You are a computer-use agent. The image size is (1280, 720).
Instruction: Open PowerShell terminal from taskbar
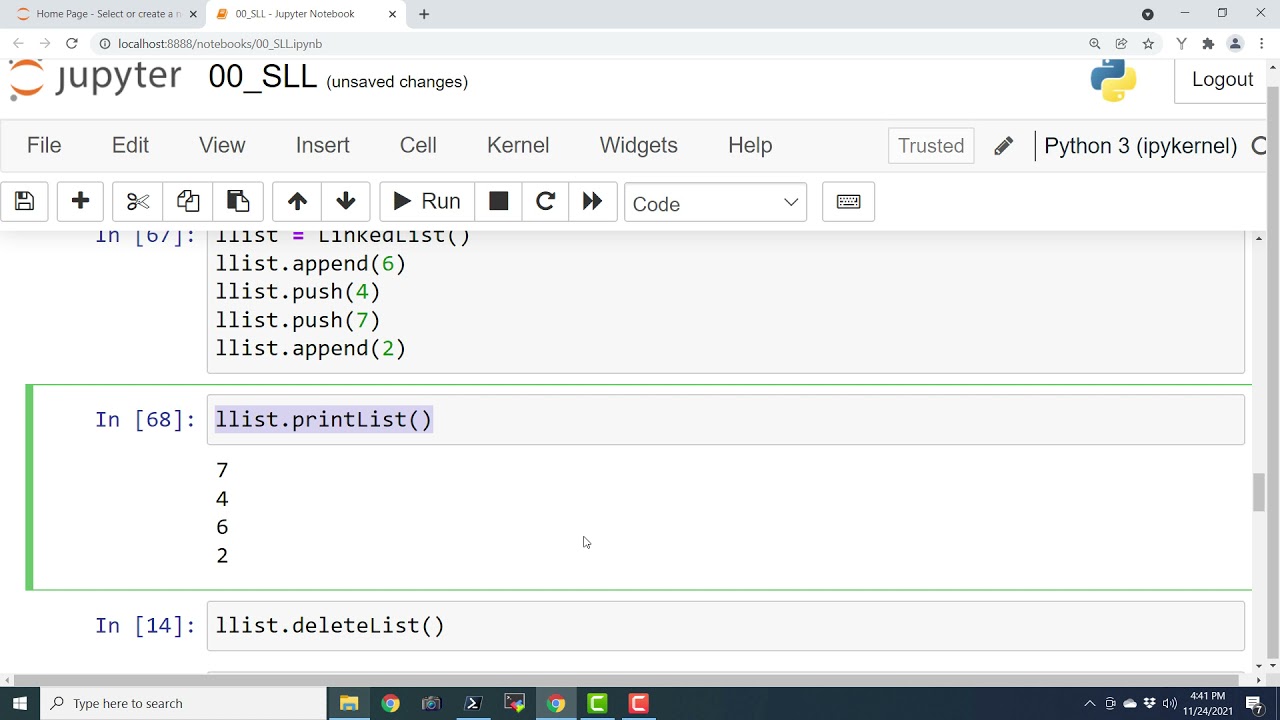[473, 703]
